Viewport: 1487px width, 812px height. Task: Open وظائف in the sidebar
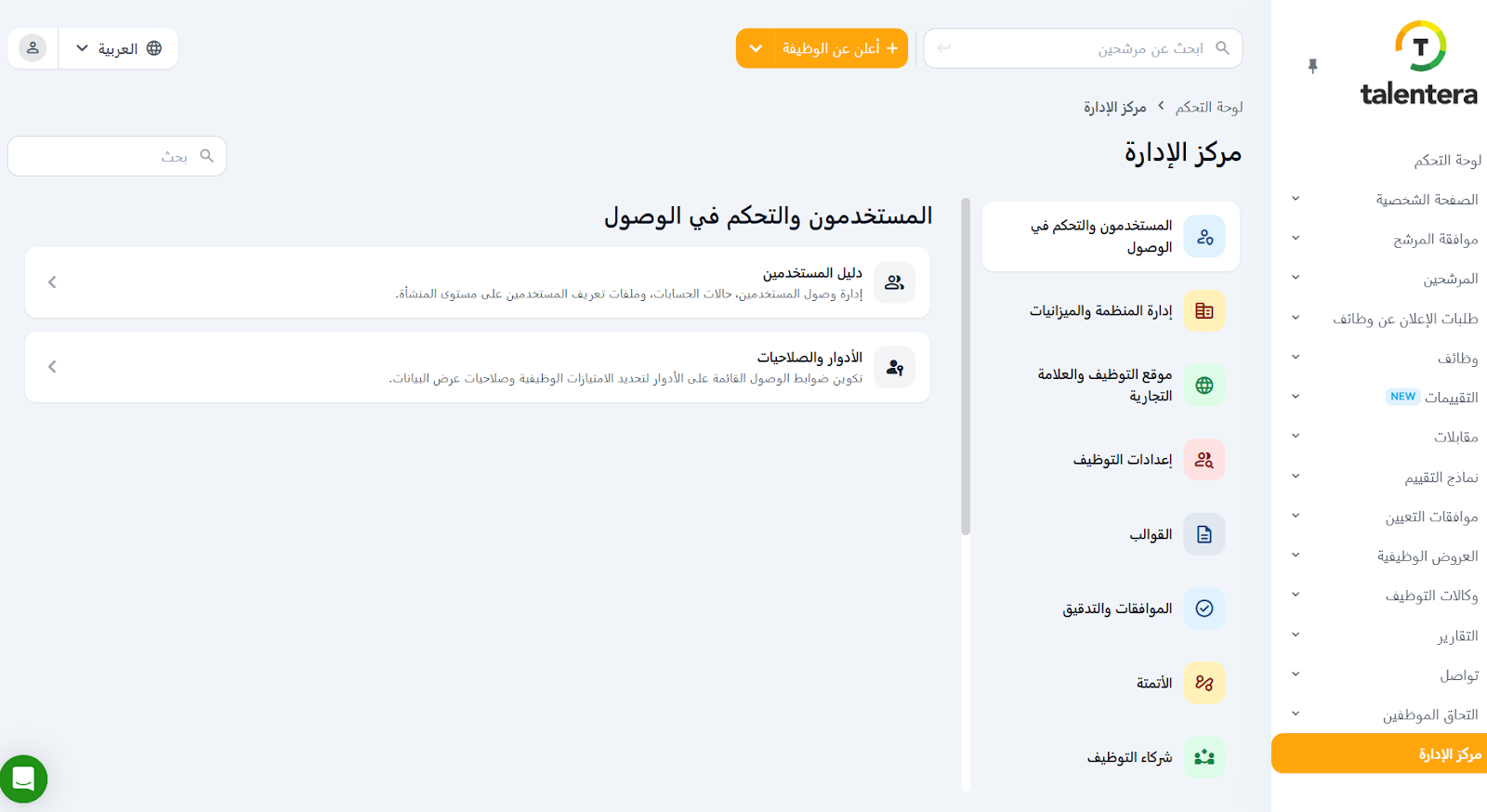coord(1456,359)
